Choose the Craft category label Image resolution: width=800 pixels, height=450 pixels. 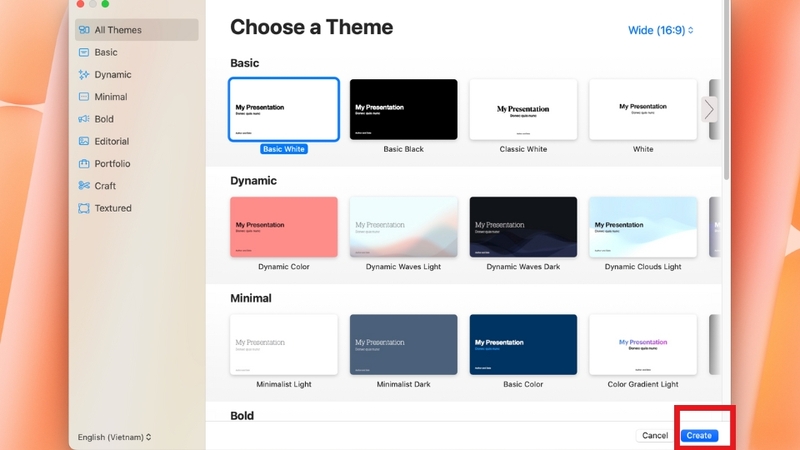point(105,186)
